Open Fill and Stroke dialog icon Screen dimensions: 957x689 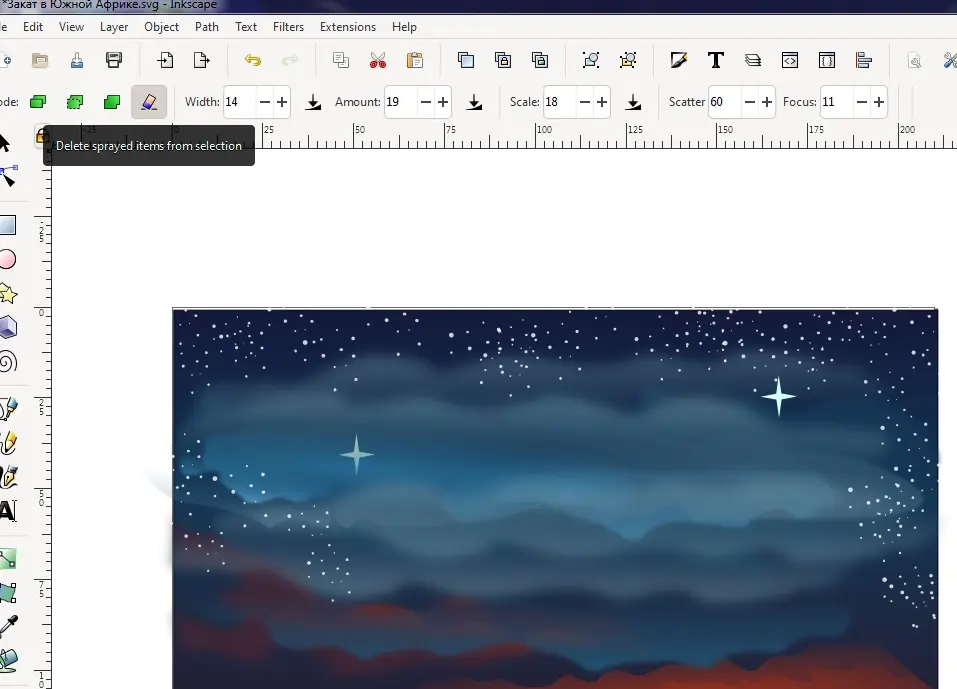(x=679, y=60)
